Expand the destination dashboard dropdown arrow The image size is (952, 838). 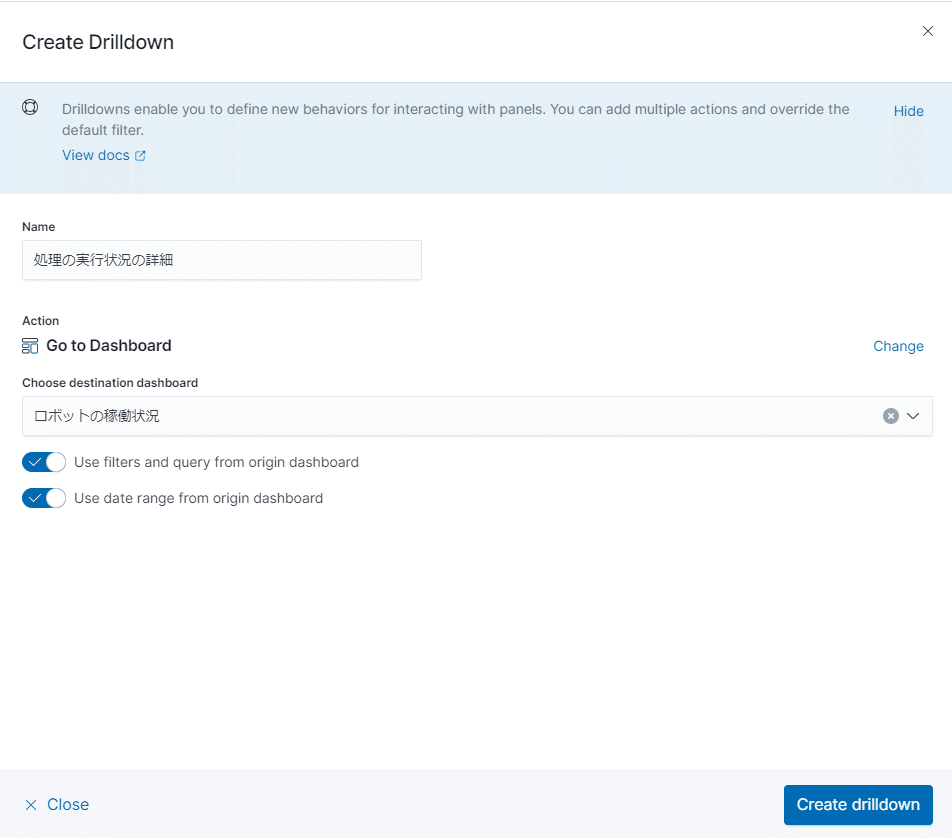913,416
